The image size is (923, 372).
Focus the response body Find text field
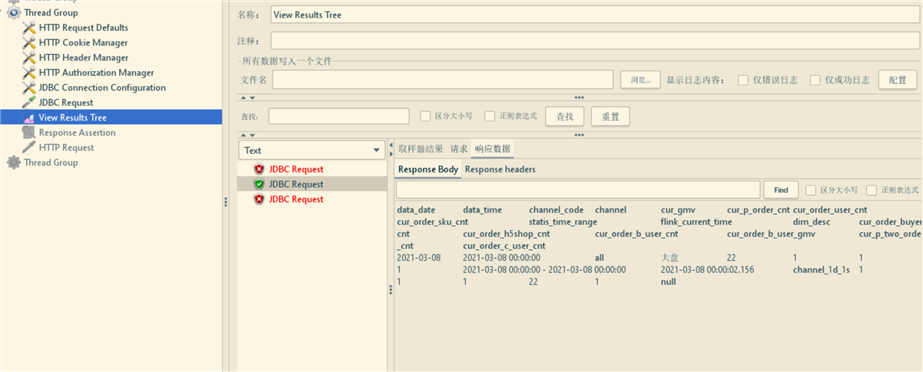coord(578,190)
